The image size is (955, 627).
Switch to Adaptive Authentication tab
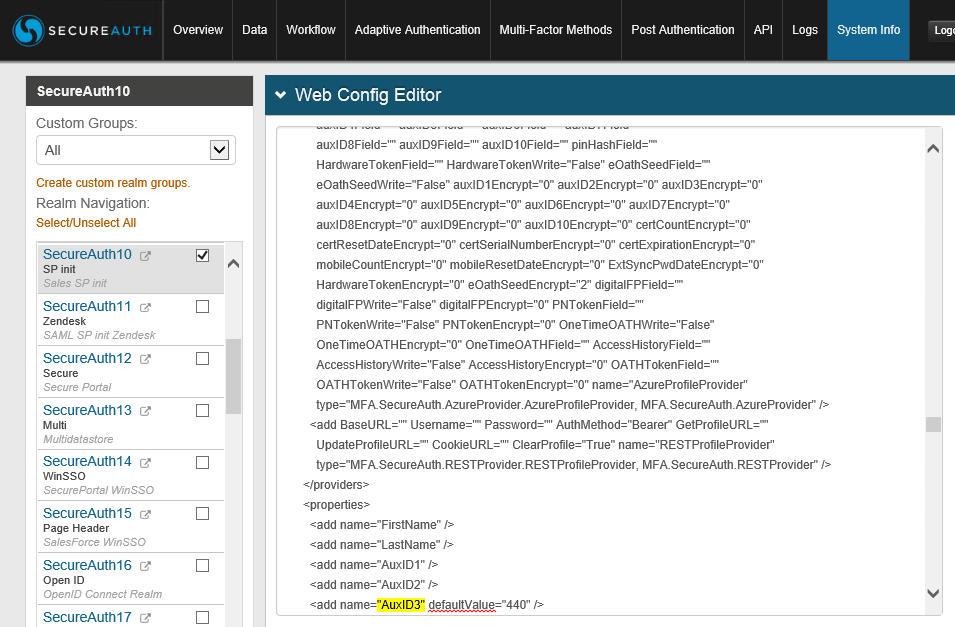417,30
